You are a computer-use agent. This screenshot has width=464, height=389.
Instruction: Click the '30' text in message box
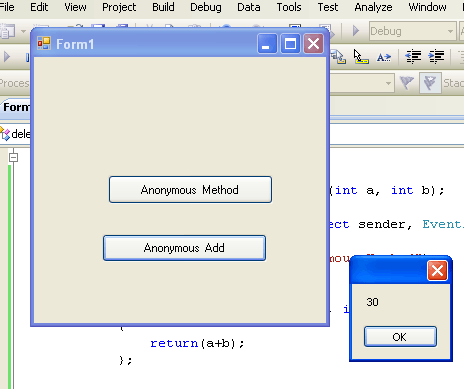[x=372, y=302]
